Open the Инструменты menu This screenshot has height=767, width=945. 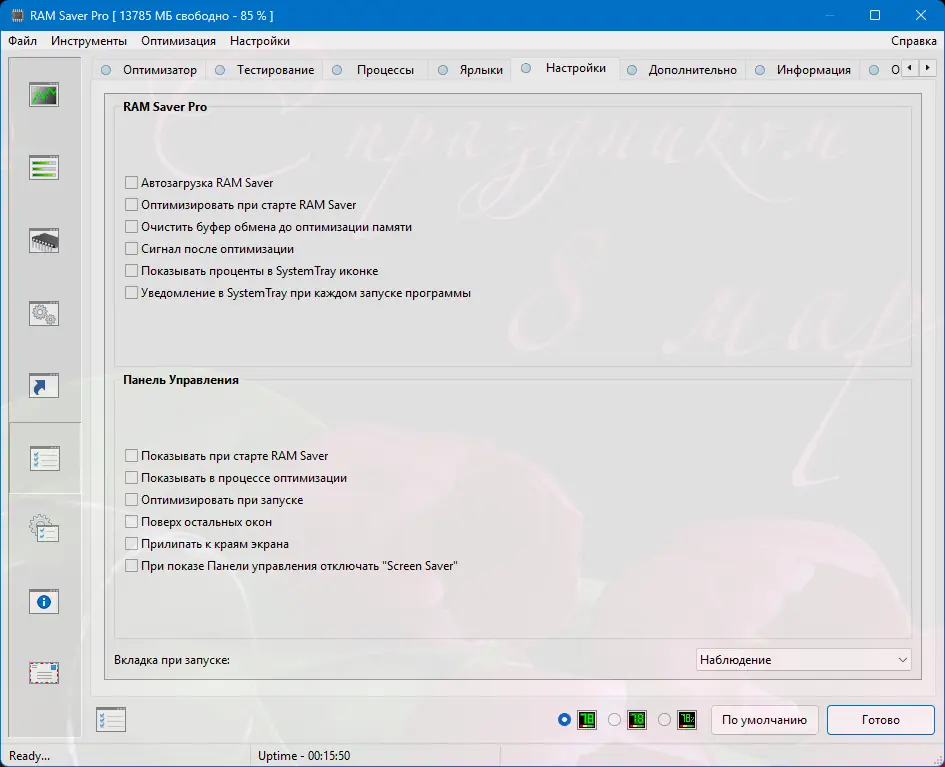pyautogui.click(x=89, y=41)
